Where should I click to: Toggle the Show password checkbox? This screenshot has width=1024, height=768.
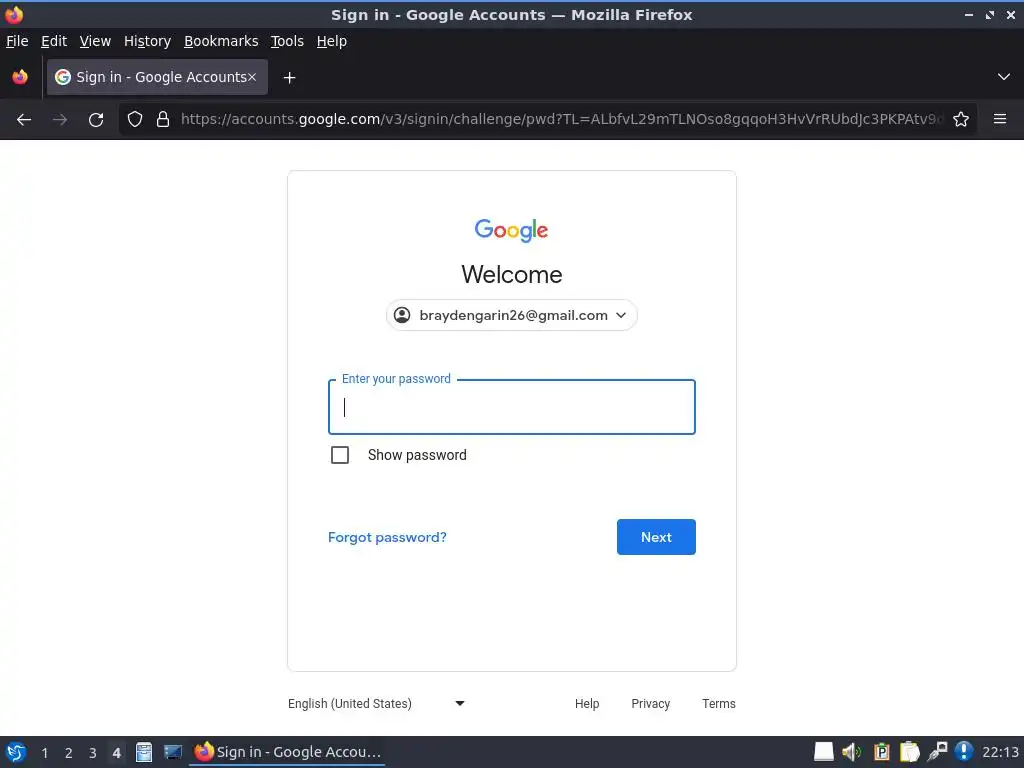pyautogui.click(x=340, y=455)
